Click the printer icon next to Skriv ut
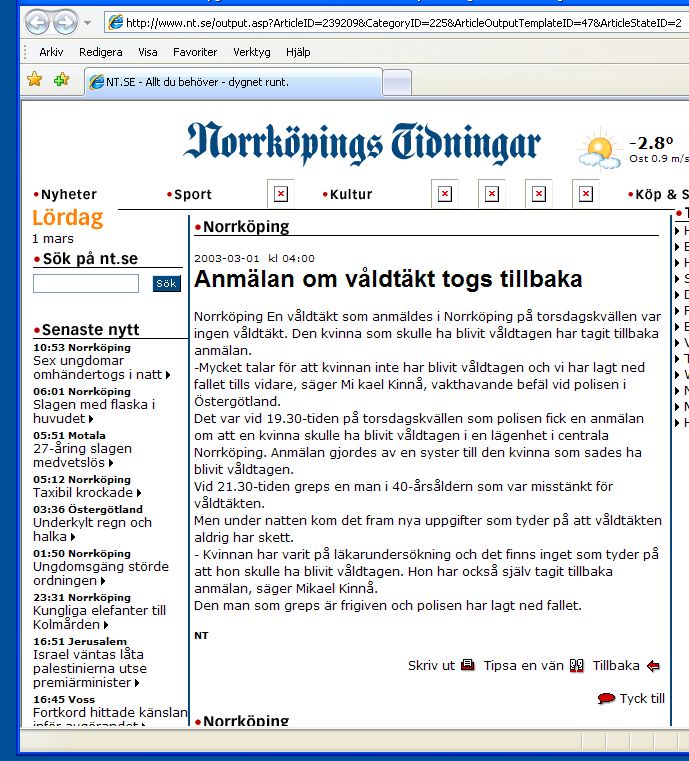This screenshot has height=761, width=689. pos(467,665)
